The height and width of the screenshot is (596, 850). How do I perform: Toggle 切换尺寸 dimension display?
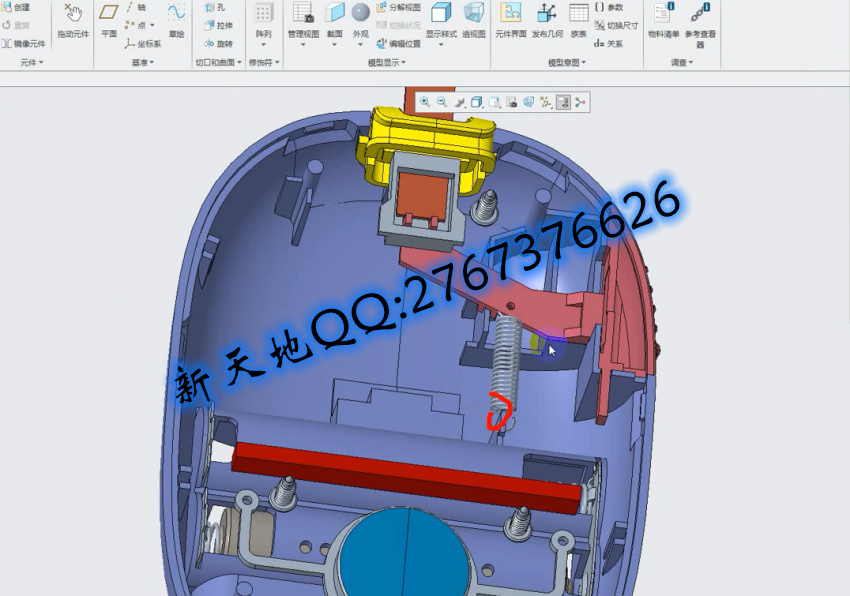click(615, 25)
